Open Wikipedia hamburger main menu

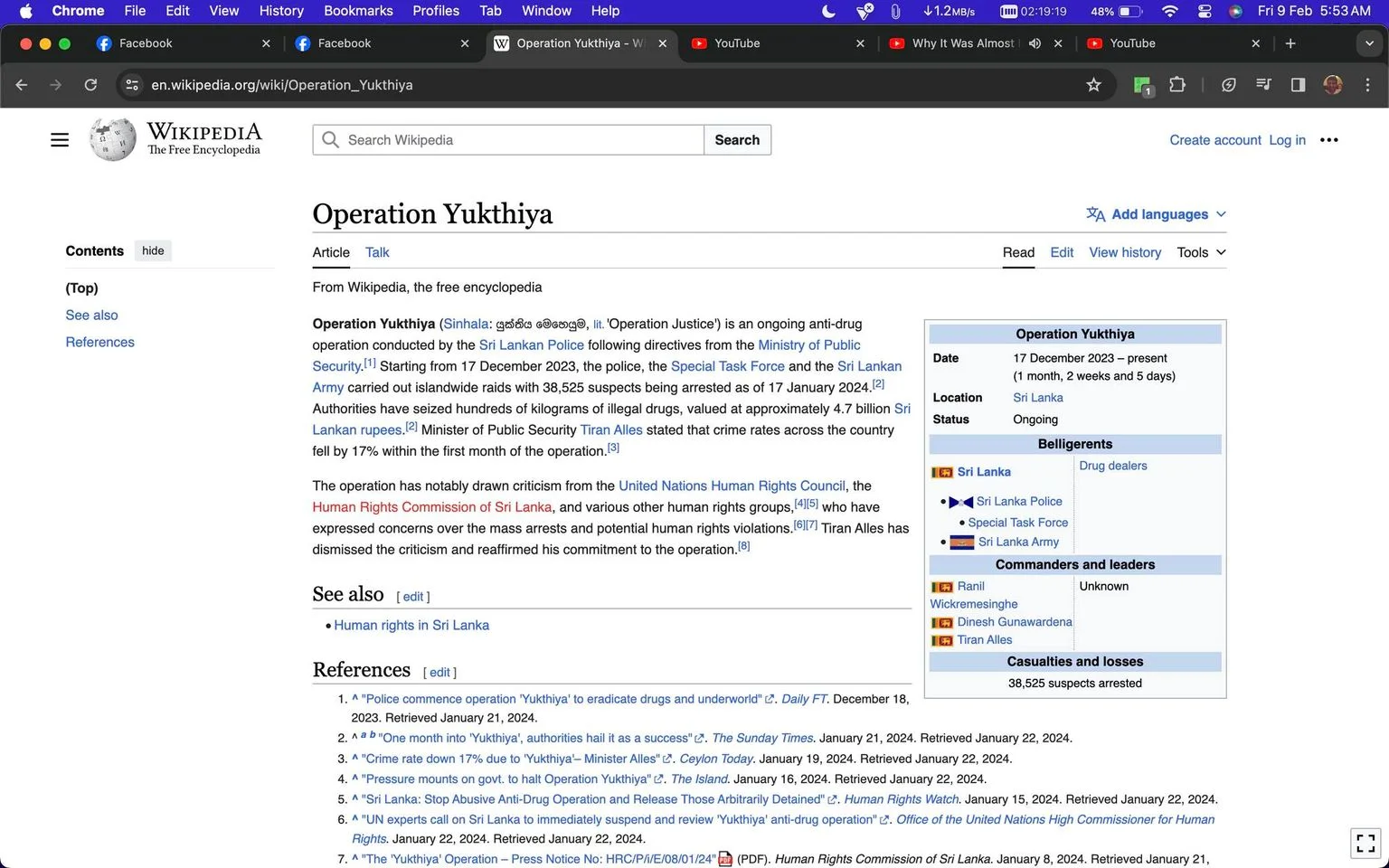pyautogui.click(x=60, y=140)
